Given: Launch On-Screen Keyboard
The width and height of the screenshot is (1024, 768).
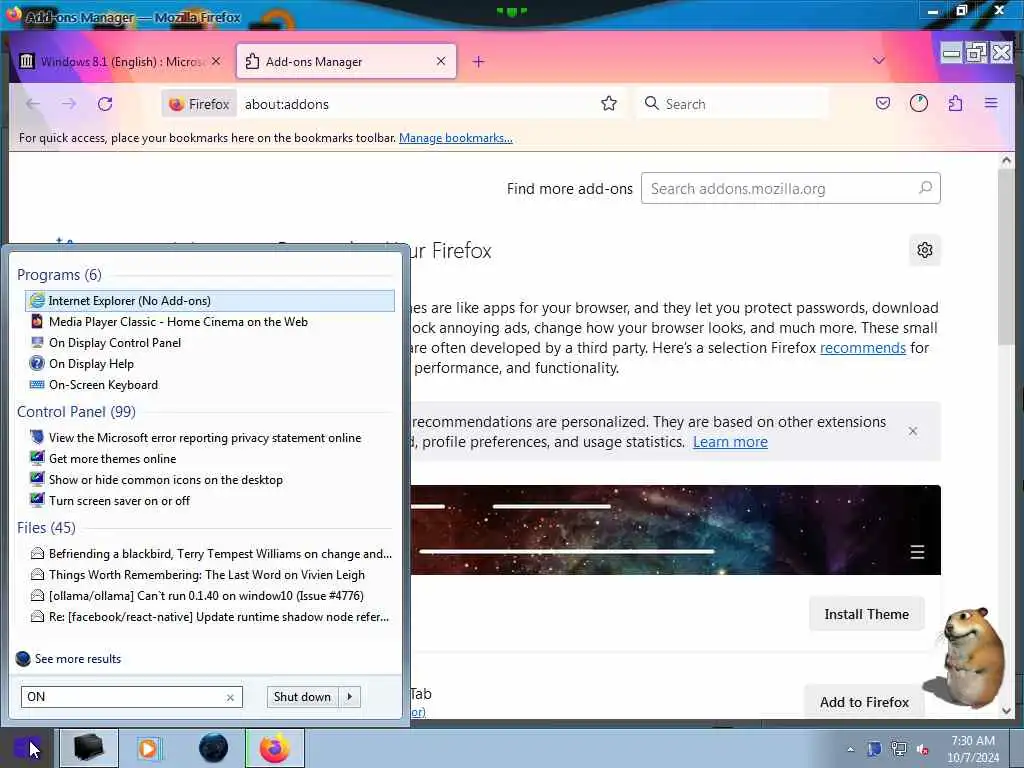Looking at the screenshot, I should pos(210,385).
